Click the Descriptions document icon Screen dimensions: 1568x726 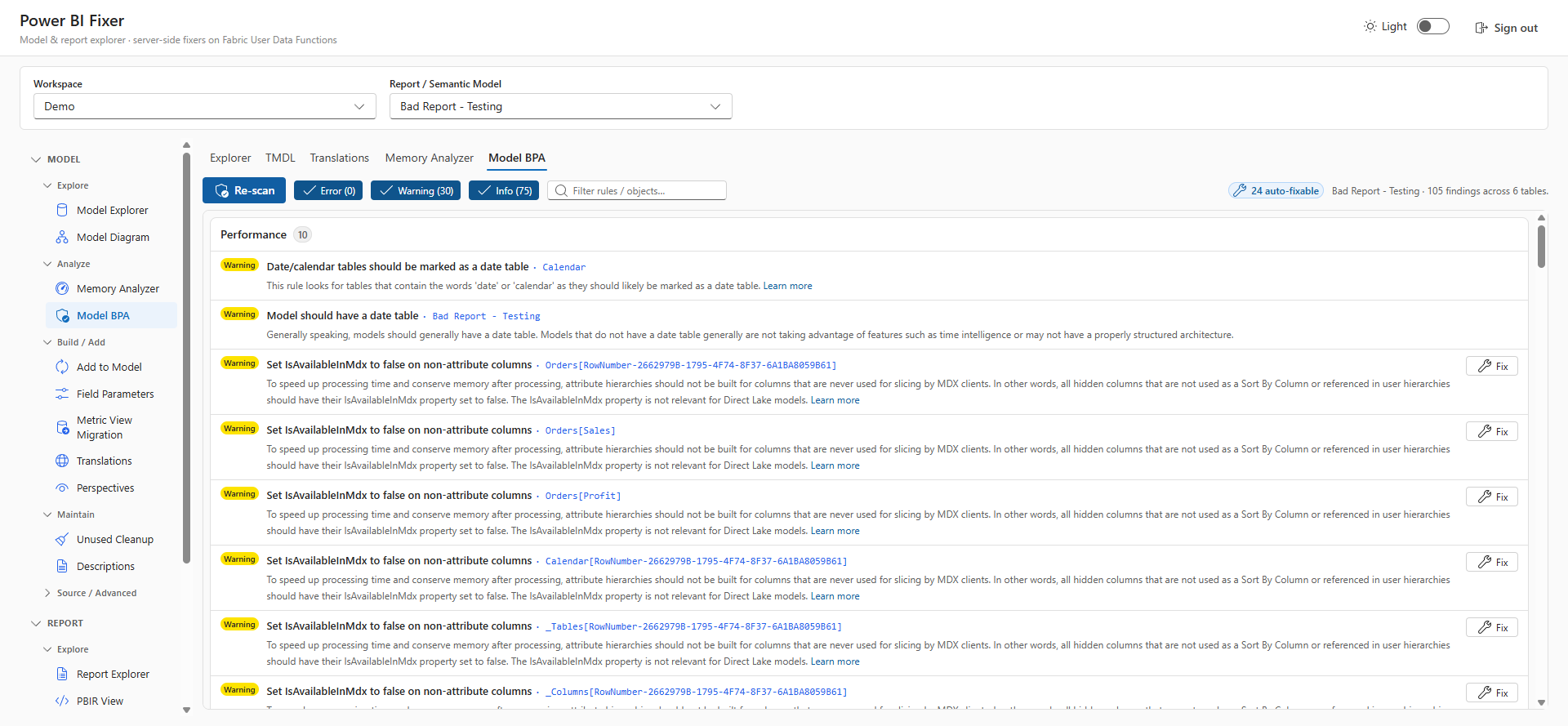(x=62, y=567)
